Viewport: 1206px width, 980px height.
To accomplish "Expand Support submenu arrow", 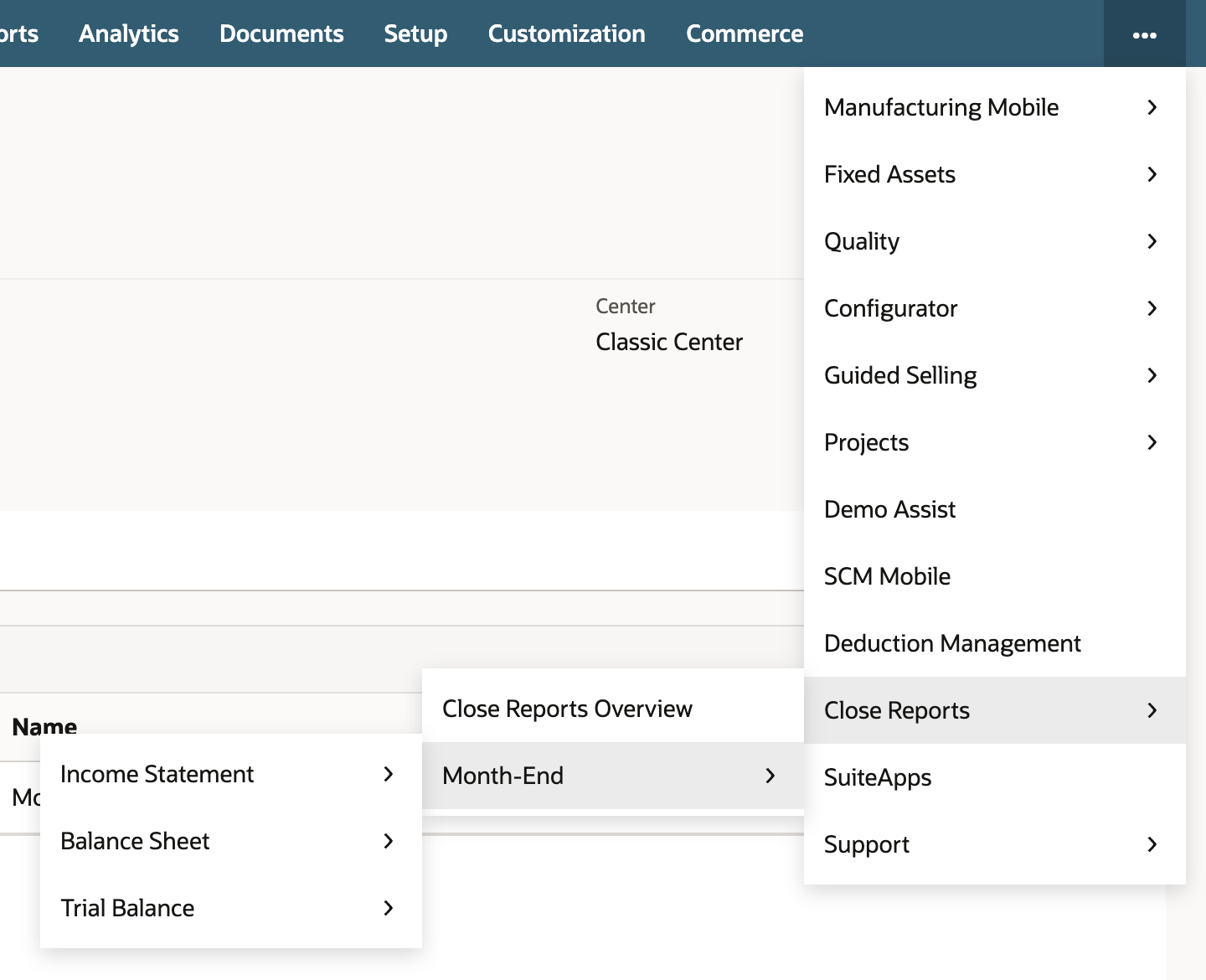I will pos(1152,844).
